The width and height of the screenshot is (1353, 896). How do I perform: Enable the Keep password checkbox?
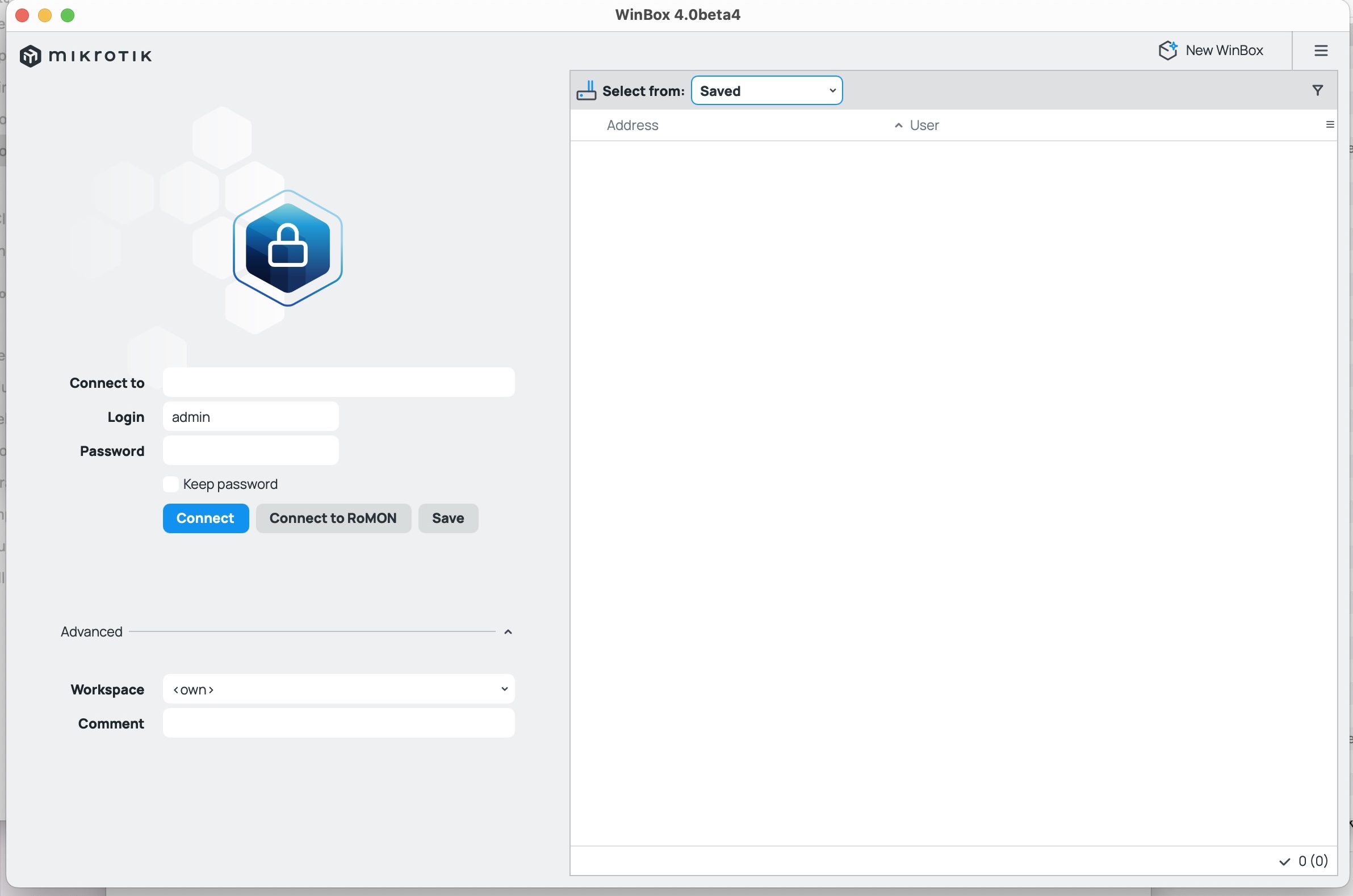(171, 484)
